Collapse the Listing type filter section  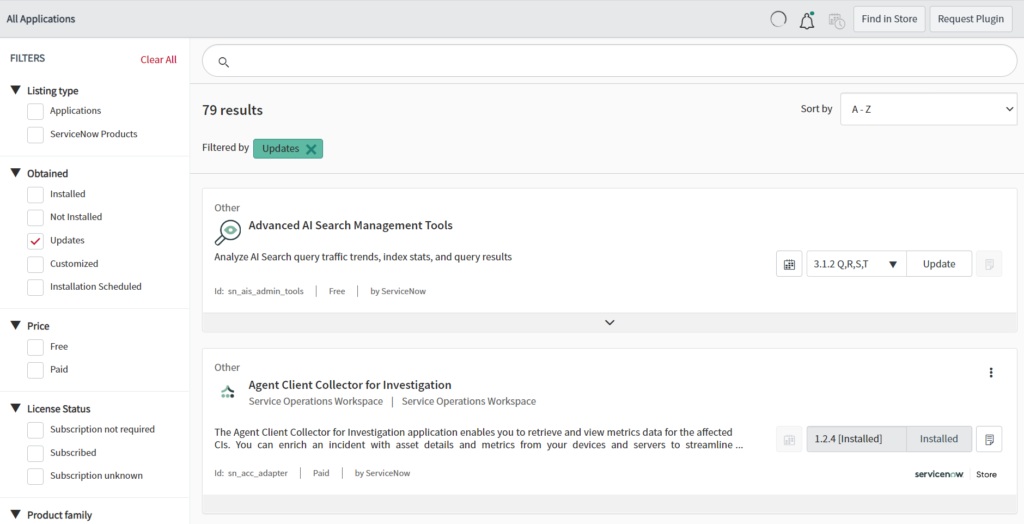point(16,90)
